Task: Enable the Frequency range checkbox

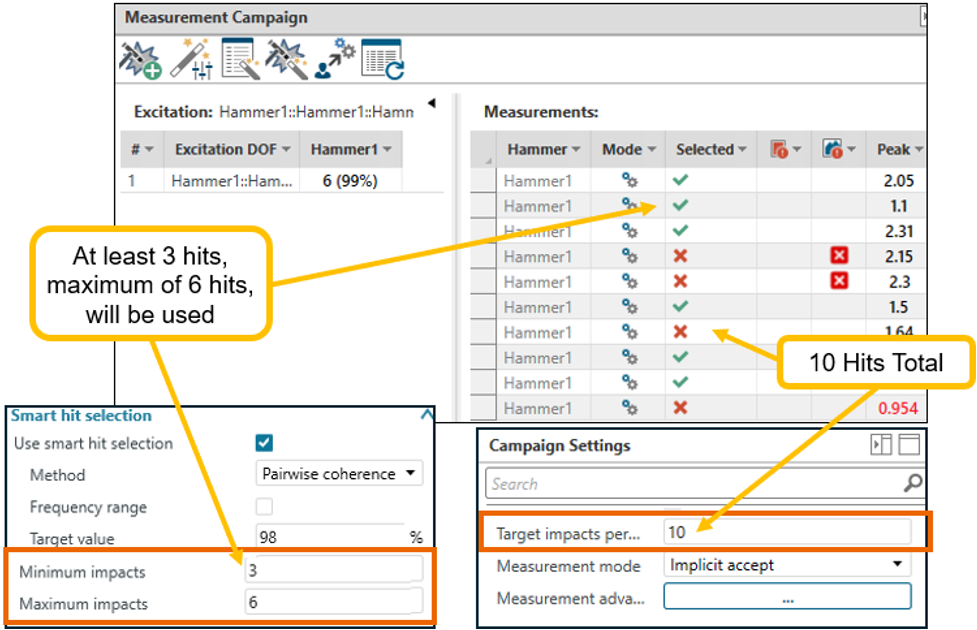Action: coord(264,507)
